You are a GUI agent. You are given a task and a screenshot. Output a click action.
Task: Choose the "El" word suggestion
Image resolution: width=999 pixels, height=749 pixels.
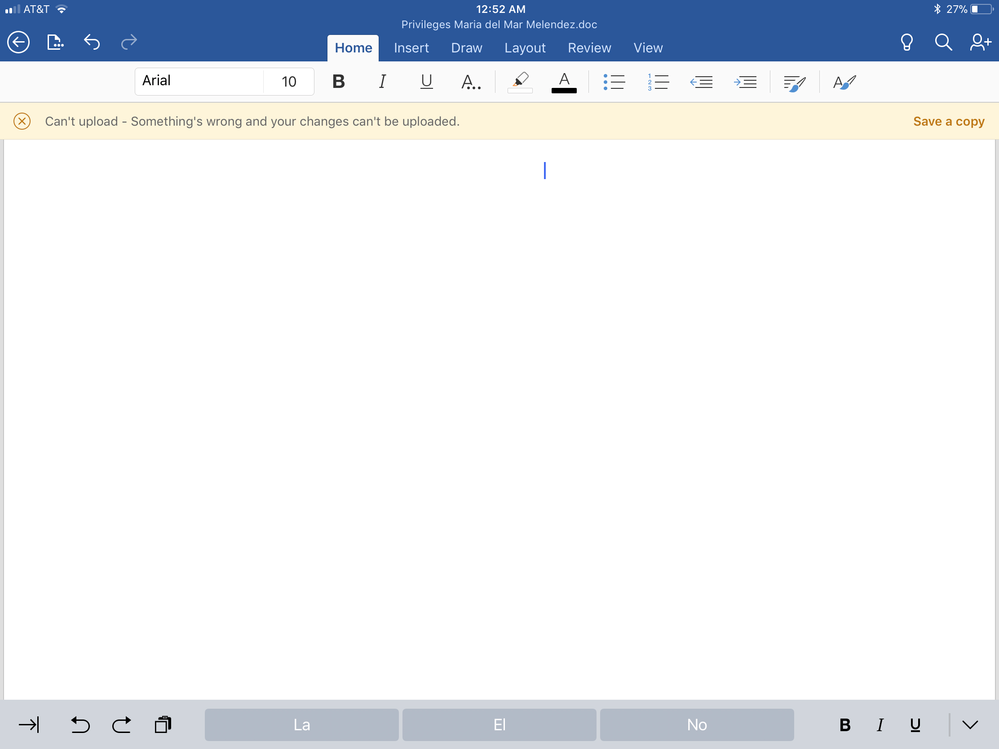499,725
